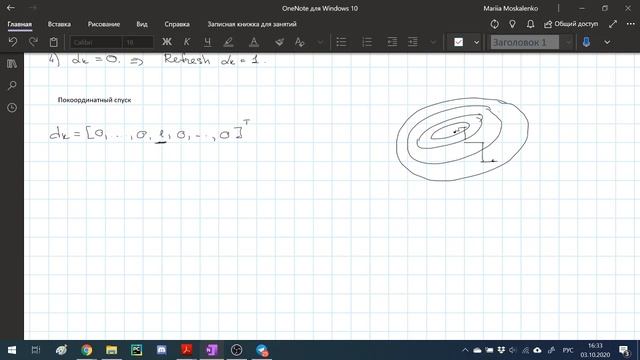This screenshot has height=360, width=640.
Task: Click the font name field
Action: [x=96, y=42]
